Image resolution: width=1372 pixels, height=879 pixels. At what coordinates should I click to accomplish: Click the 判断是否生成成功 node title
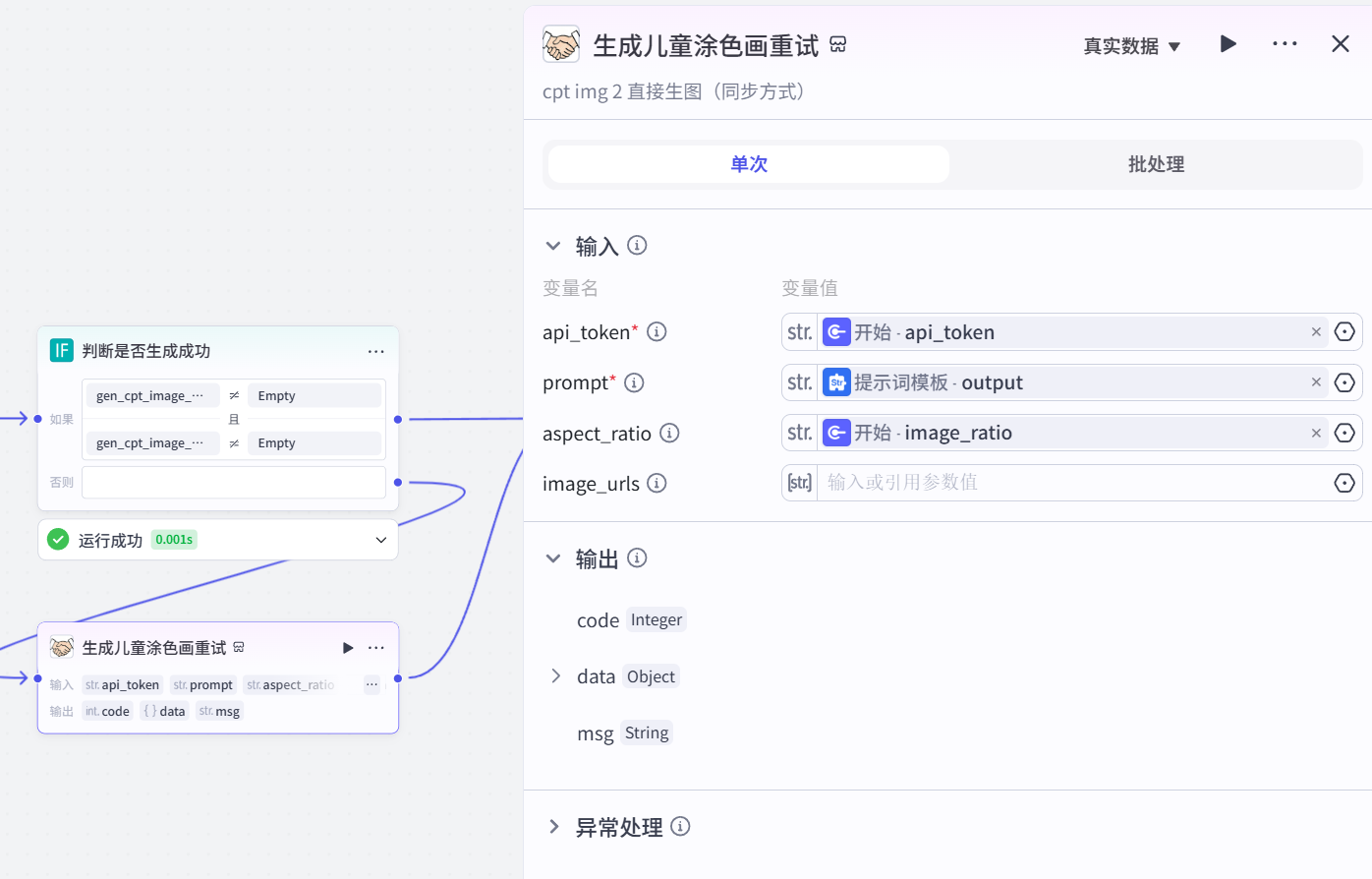click(146, 351)
